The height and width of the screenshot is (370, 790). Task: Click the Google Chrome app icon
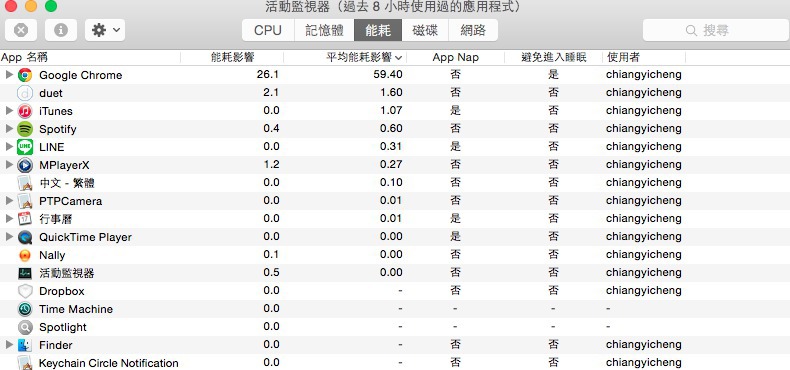pyautogui.click(x=25, y=75)
